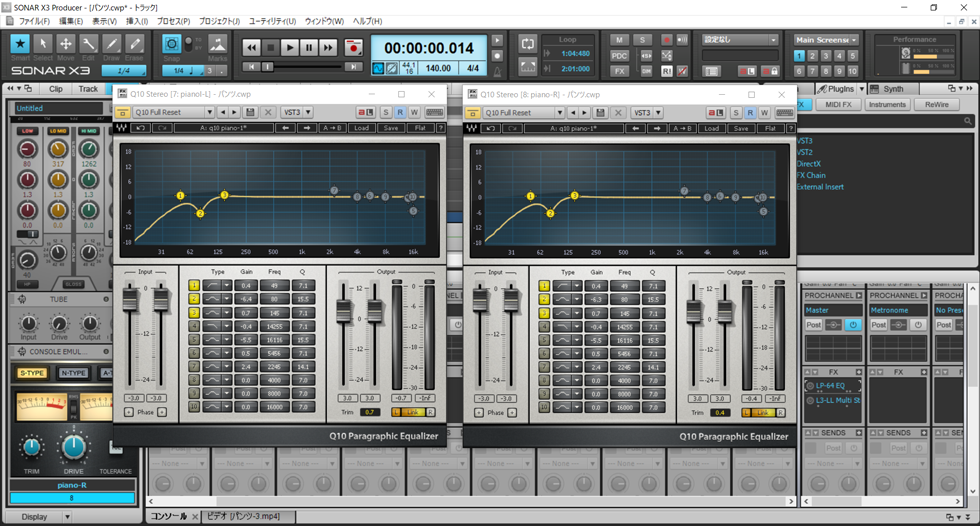Go to project start in transport
The height and width of the screenshot is (526, 980).
point(251,67)
